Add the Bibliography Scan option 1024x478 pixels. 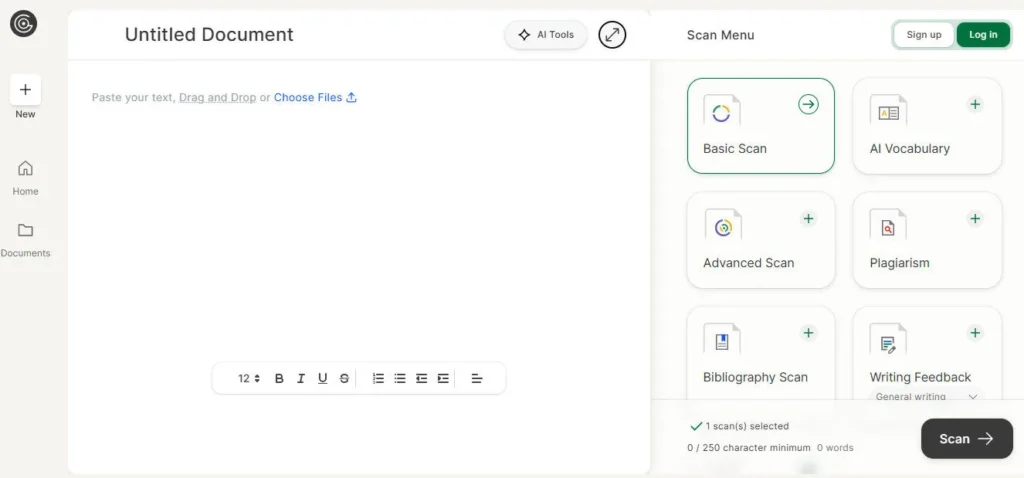click(x=808, y=333)
